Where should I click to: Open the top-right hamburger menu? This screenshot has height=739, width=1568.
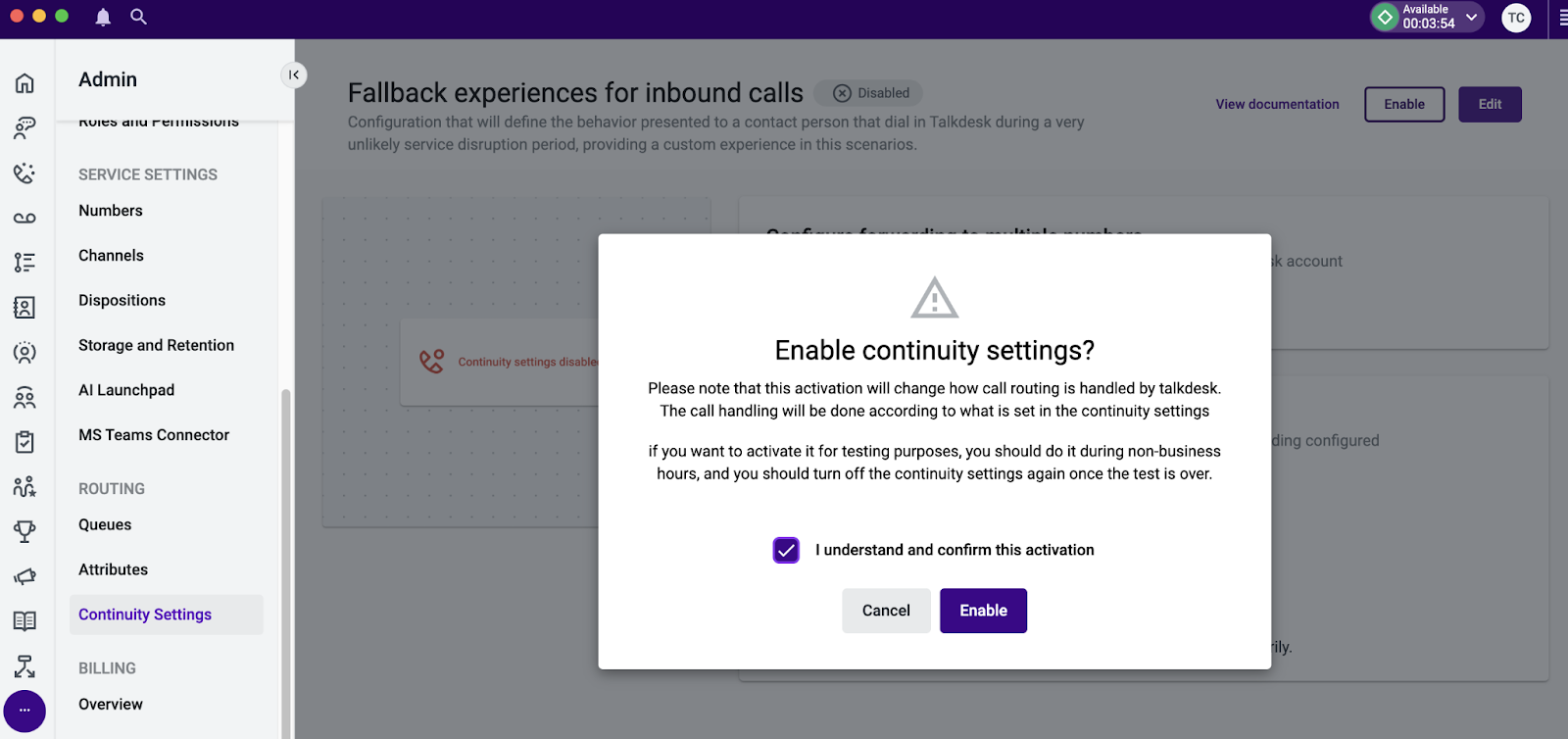(1561, 18)
